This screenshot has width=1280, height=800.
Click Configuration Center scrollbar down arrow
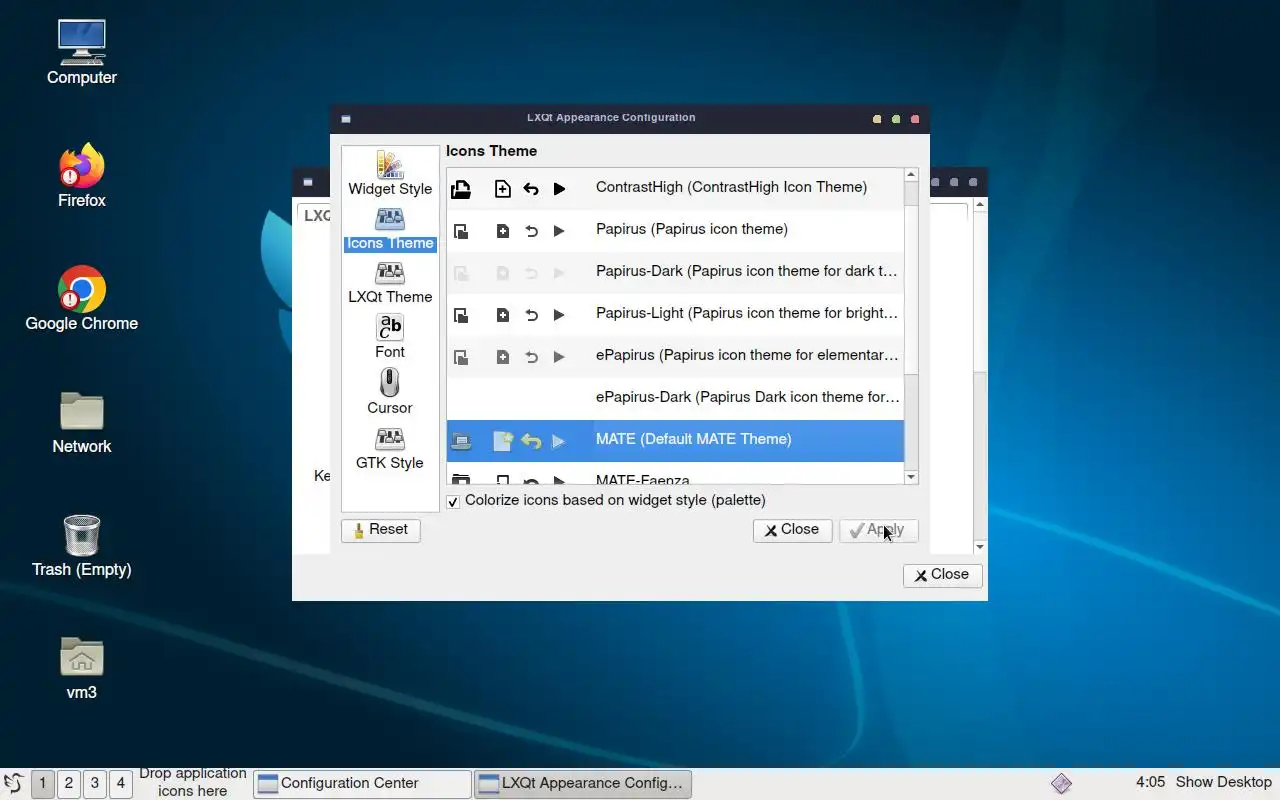point(980,547)
